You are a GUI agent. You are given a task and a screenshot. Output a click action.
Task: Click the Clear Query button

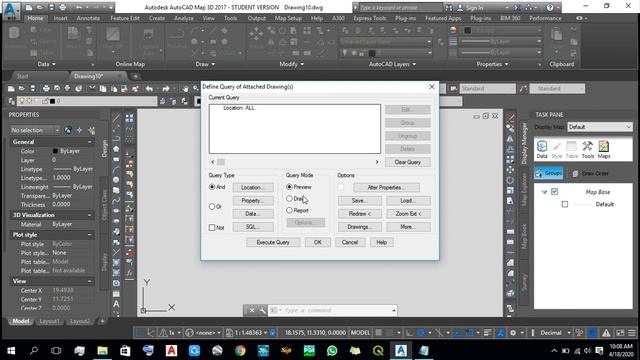coord(407,162)
